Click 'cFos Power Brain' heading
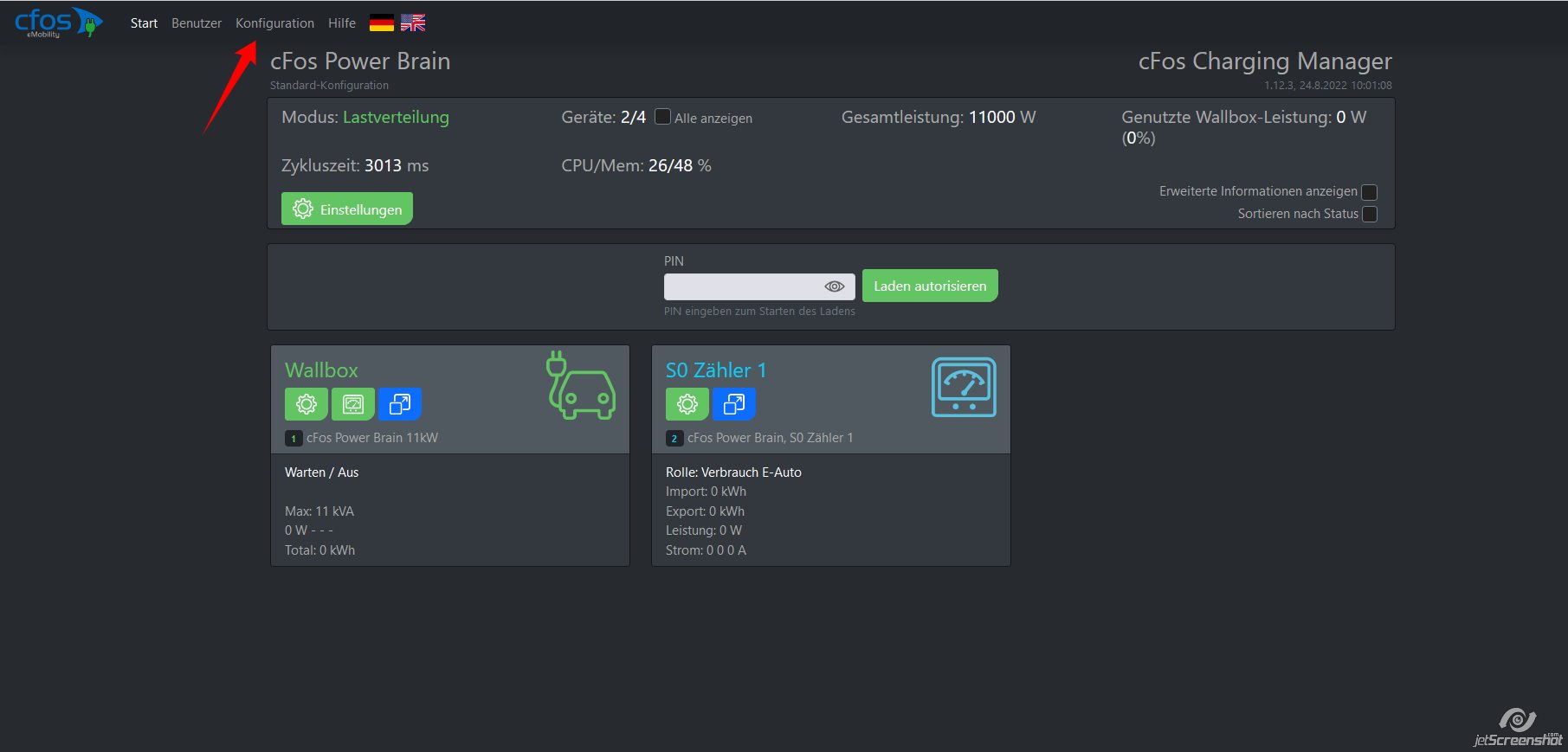This screenshot has height=752, width=1568. (x=360, y=61)
